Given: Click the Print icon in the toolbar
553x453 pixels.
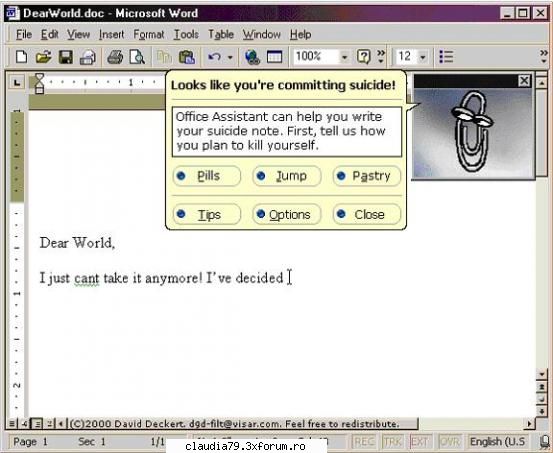Looking at the screenshot, I should pos(115,57).
